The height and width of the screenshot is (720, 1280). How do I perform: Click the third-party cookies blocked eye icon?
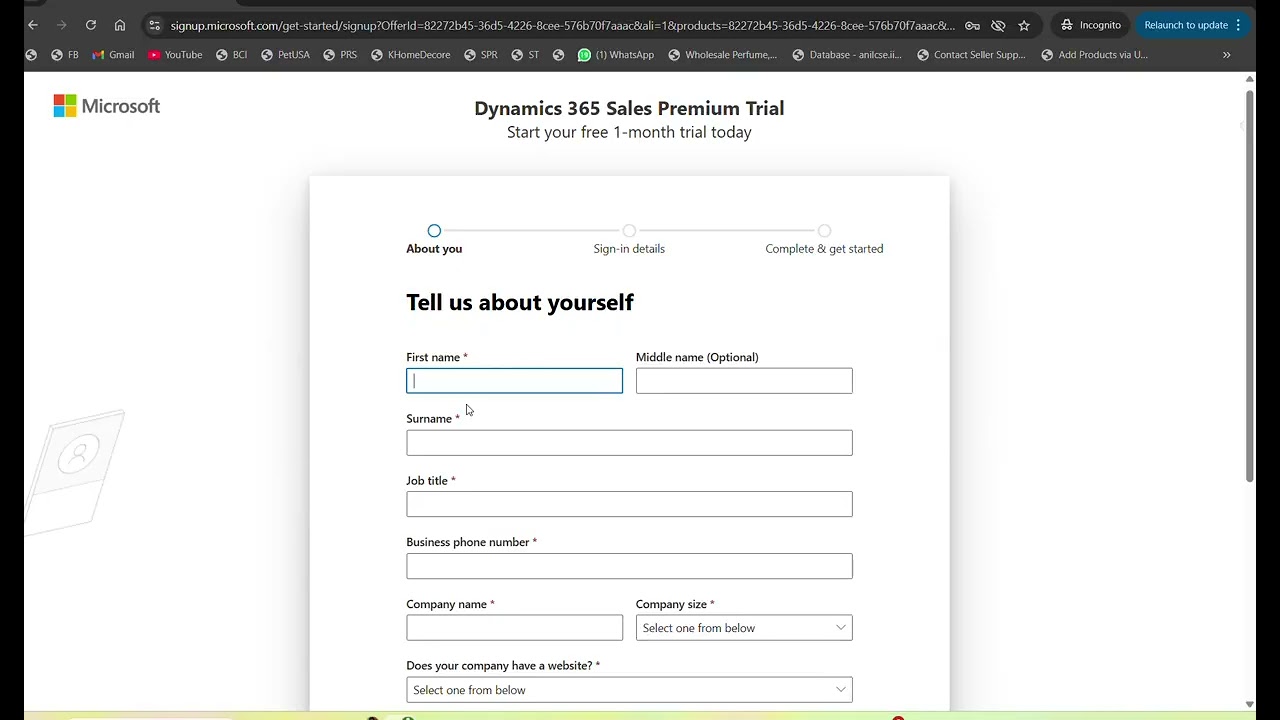coord(998,25)
